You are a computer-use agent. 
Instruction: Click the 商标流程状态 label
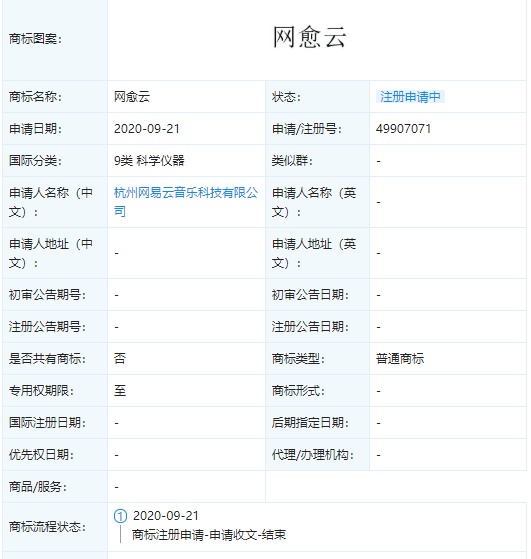pyautogui.click(x=47, y=527)
